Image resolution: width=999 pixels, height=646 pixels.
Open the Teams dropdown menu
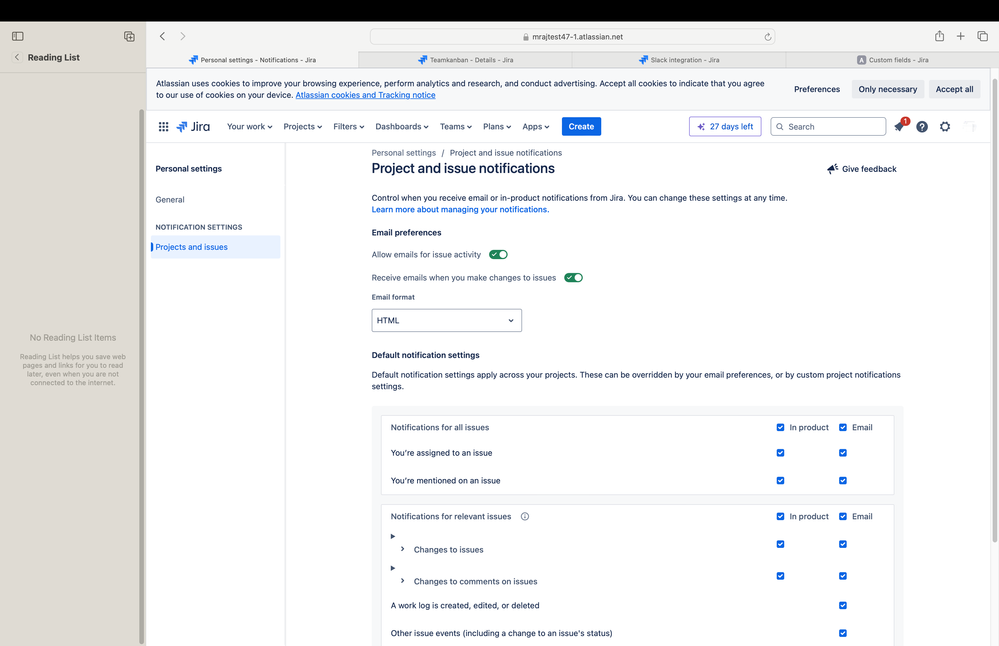(x=456, y=127)
